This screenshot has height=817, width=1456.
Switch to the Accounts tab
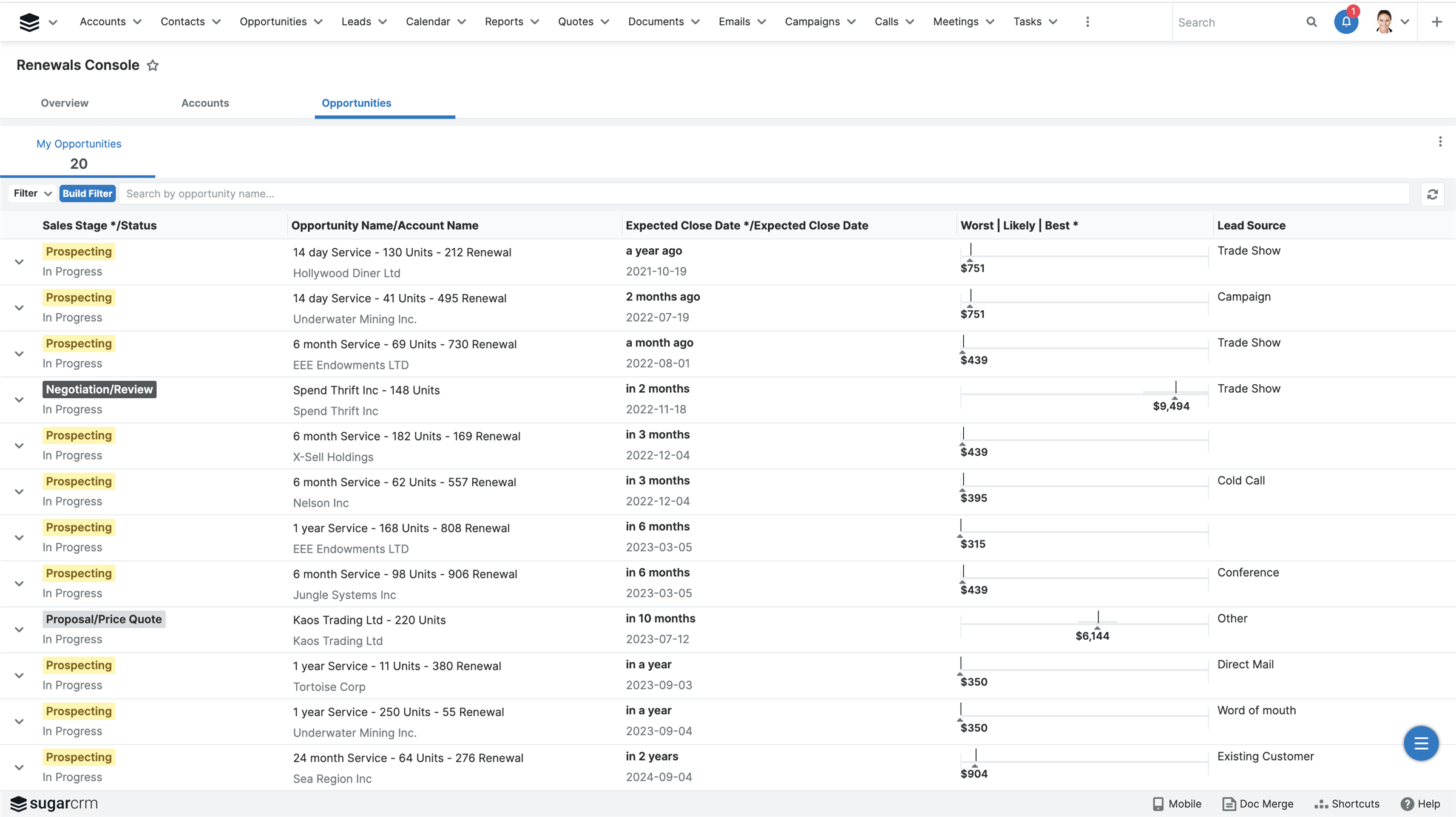click(205, 103)
